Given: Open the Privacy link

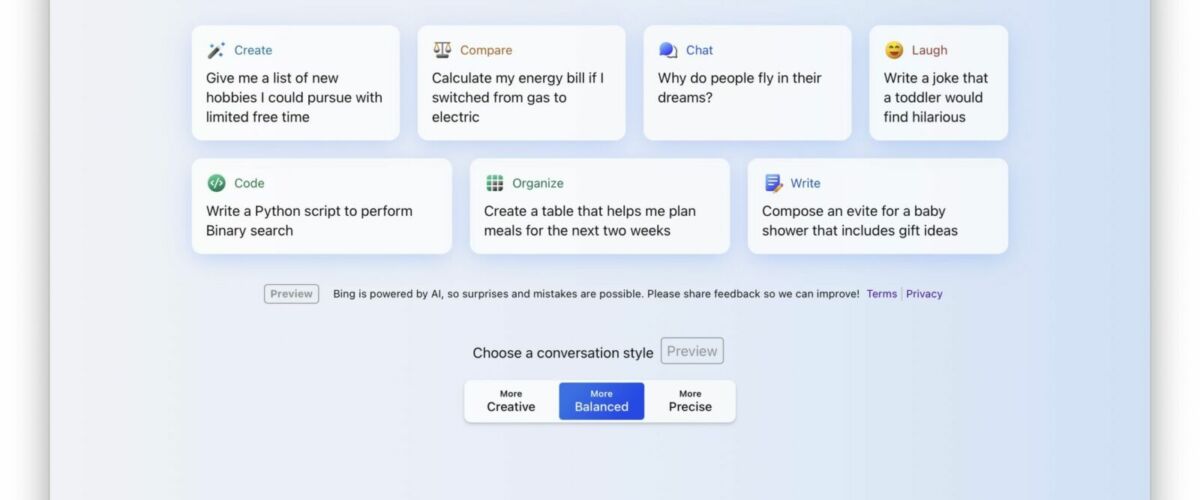Looking at the screenshot, I should click(x=924, y=294).
